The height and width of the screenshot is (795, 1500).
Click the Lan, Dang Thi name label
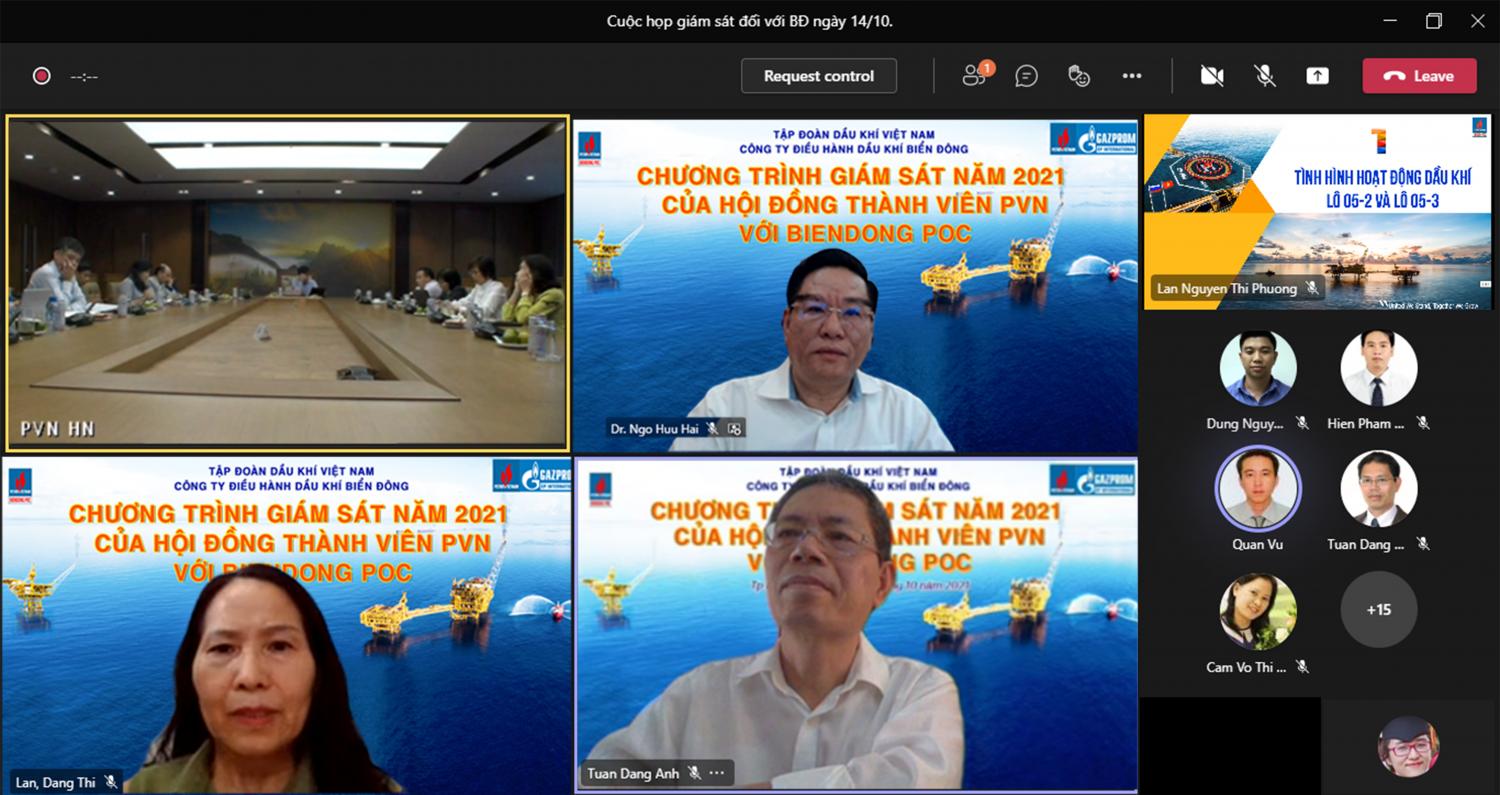click(x=56, y=782)
